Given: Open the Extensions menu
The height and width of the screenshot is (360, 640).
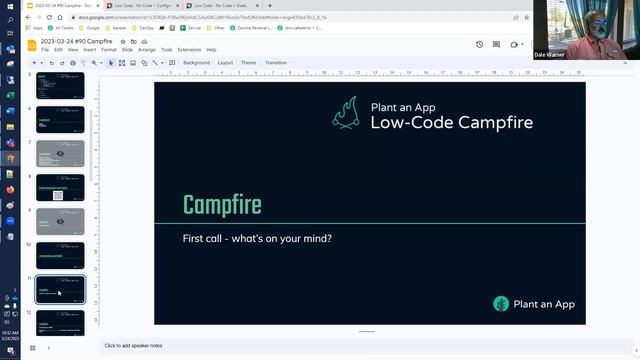Looking at the screenshot, I should pyautogui.click(x=189, y=50).
